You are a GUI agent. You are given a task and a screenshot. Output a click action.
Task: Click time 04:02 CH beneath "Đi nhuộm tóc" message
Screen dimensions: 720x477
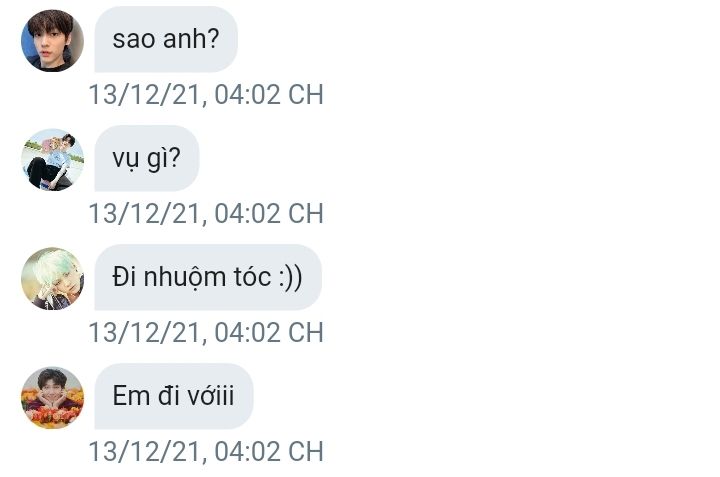[x=269, y=332]
